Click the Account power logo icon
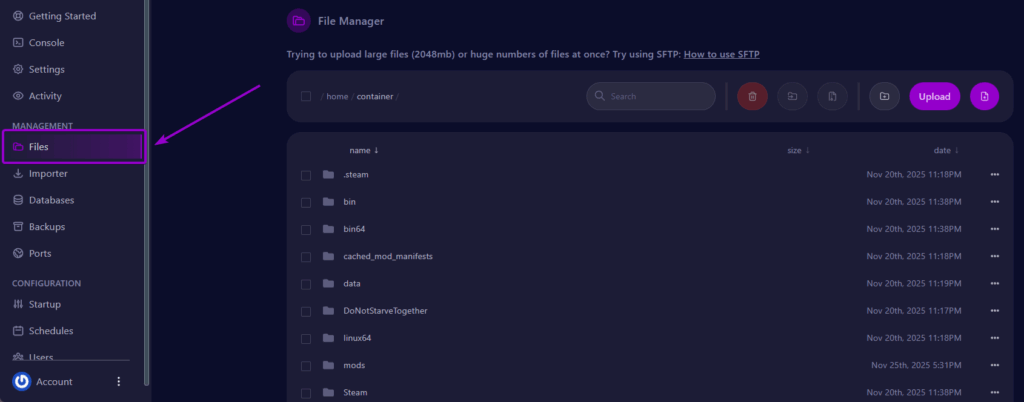Image resolution: width=1024 pixels, height=402 pixels. (x=22, y=382)
